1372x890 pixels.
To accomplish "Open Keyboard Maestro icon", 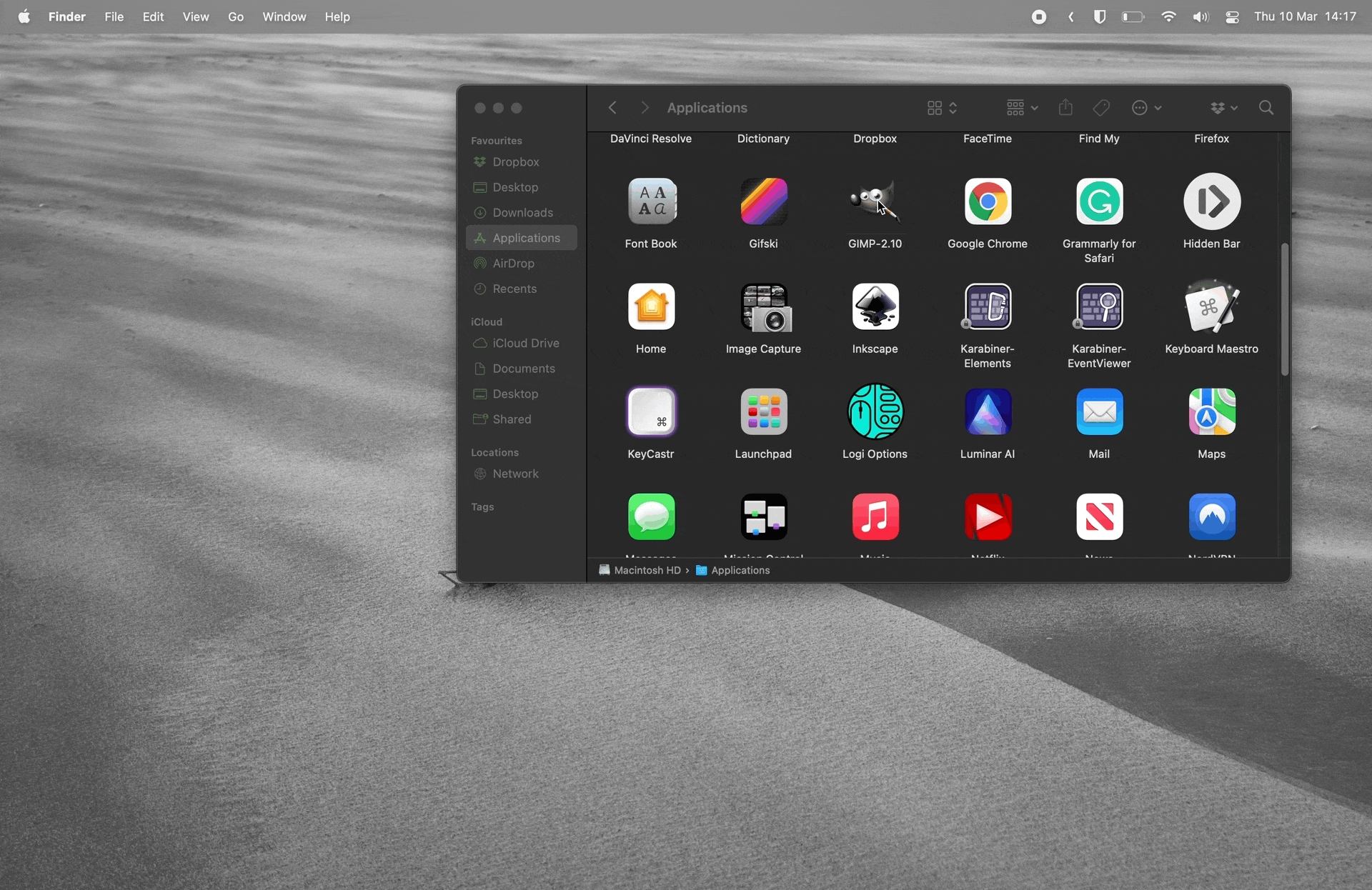I will coord(1212,306).
